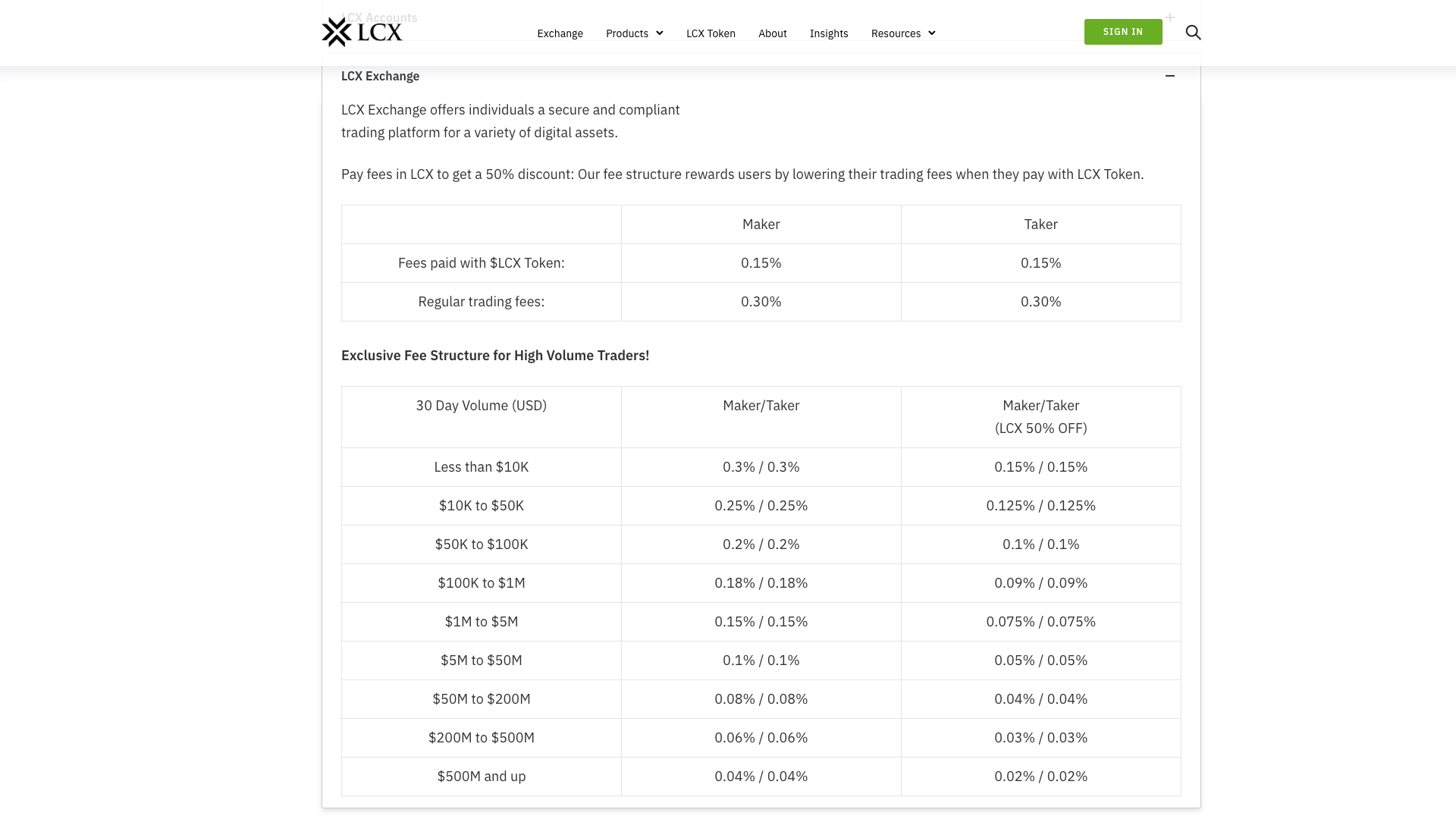Screen dimensions: 1456x819
Task: Open the Insights page
Action: 829,33
